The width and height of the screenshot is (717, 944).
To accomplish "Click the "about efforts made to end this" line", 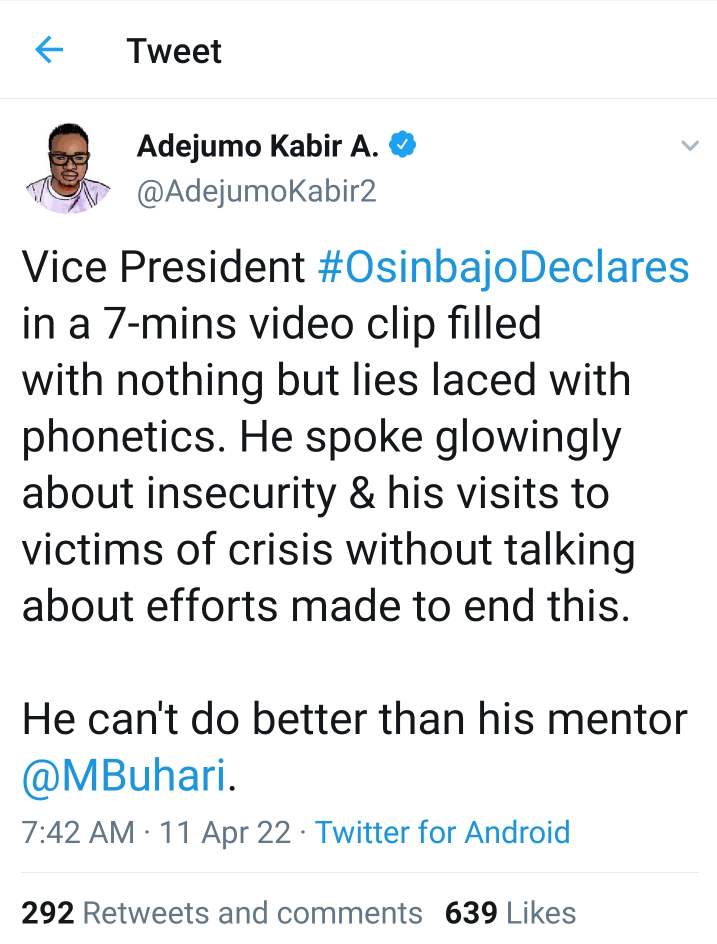I will pyautogui.click(x=326, y=606).
